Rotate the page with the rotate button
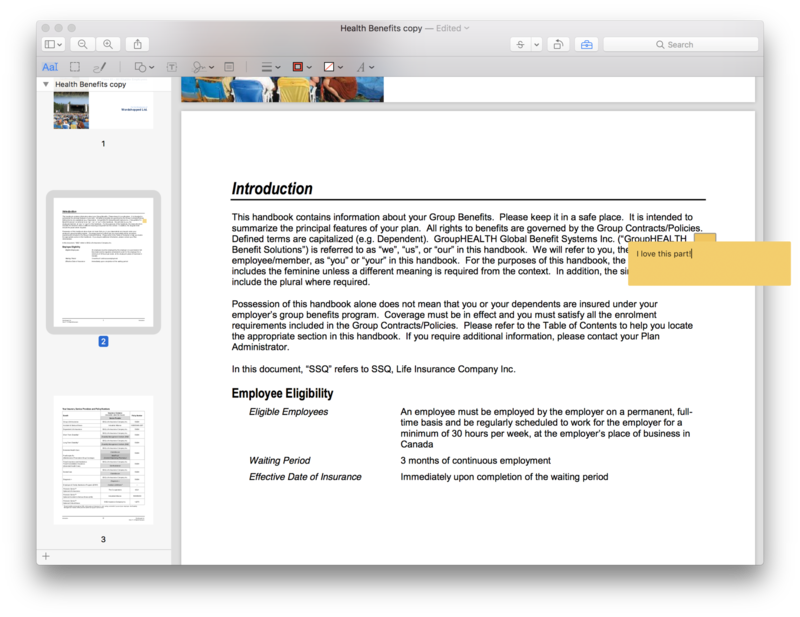 [558, 44]
